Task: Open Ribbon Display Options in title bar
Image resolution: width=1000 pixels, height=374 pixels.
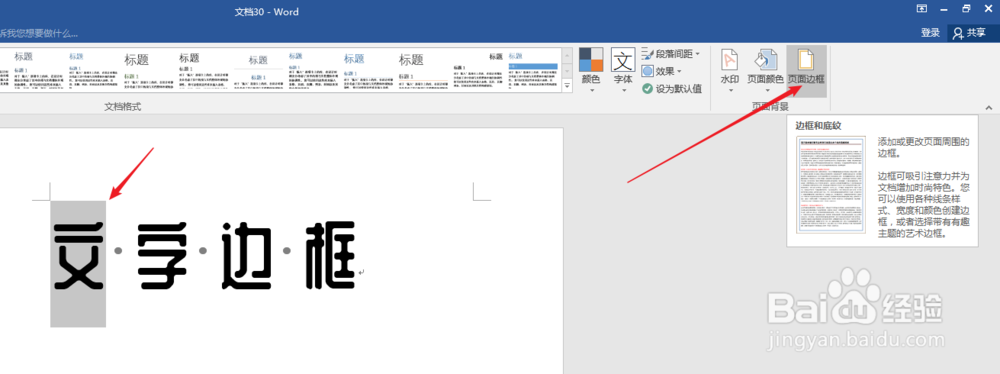Action: [x=922, y=8]
